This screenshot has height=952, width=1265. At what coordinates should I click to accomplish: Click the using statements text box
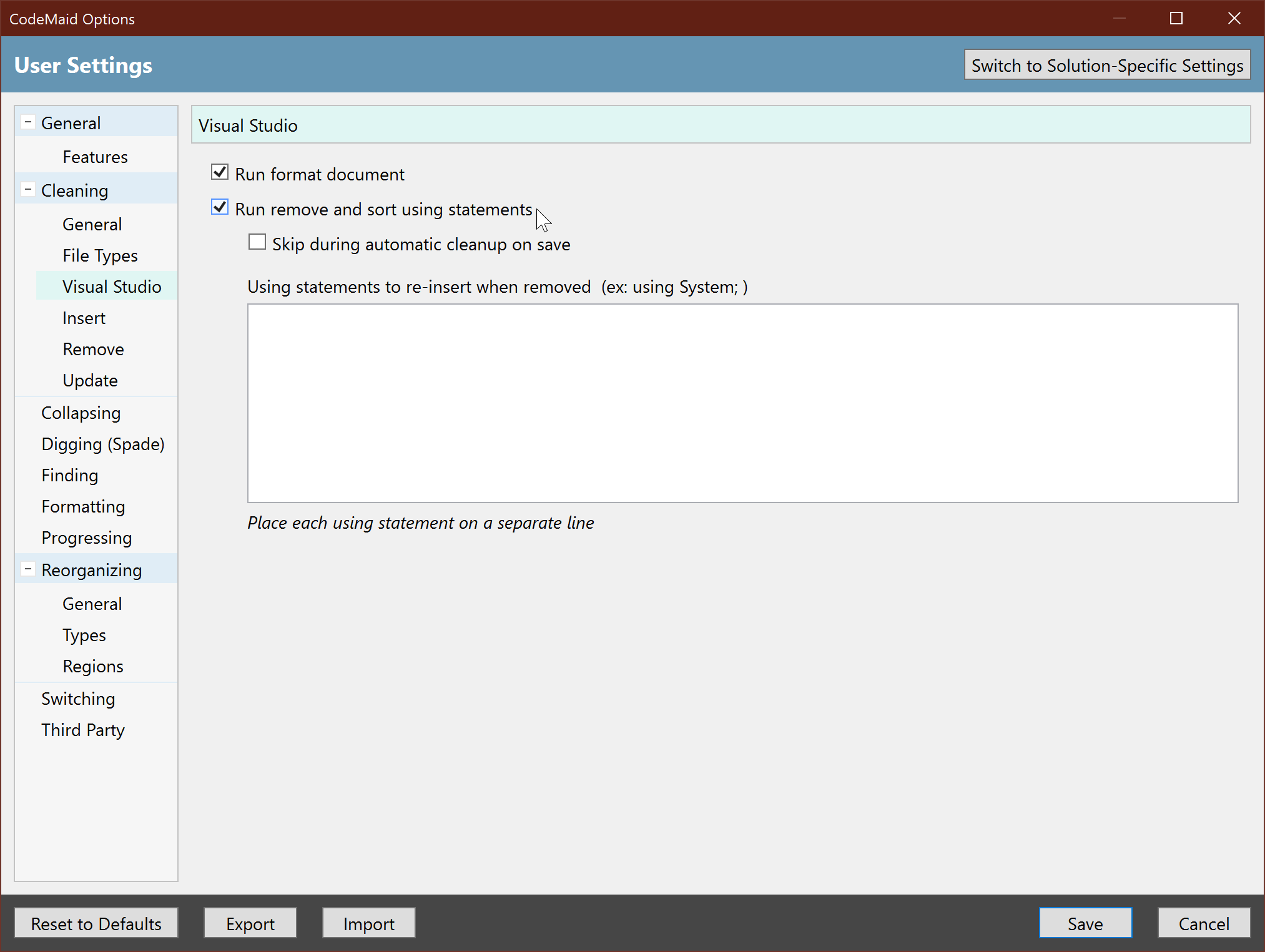click(742, 403)
